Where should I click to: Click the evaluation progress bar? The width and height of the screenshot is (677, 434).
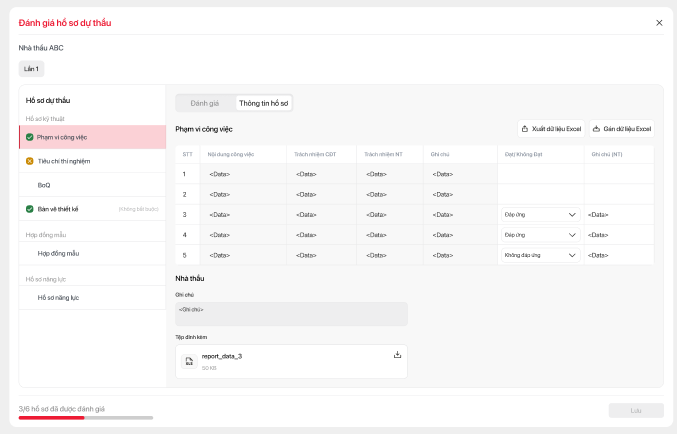[x=86, y=417]
